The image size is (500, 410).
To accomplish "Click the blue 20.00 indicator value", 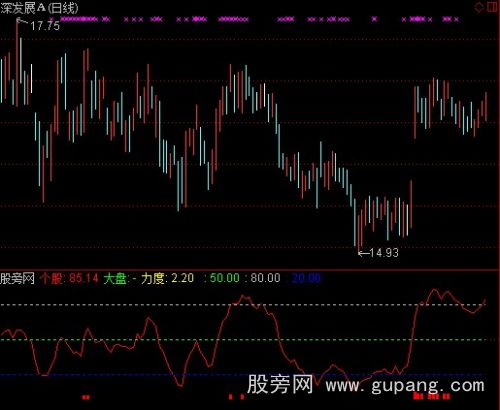I will (306, 278).
